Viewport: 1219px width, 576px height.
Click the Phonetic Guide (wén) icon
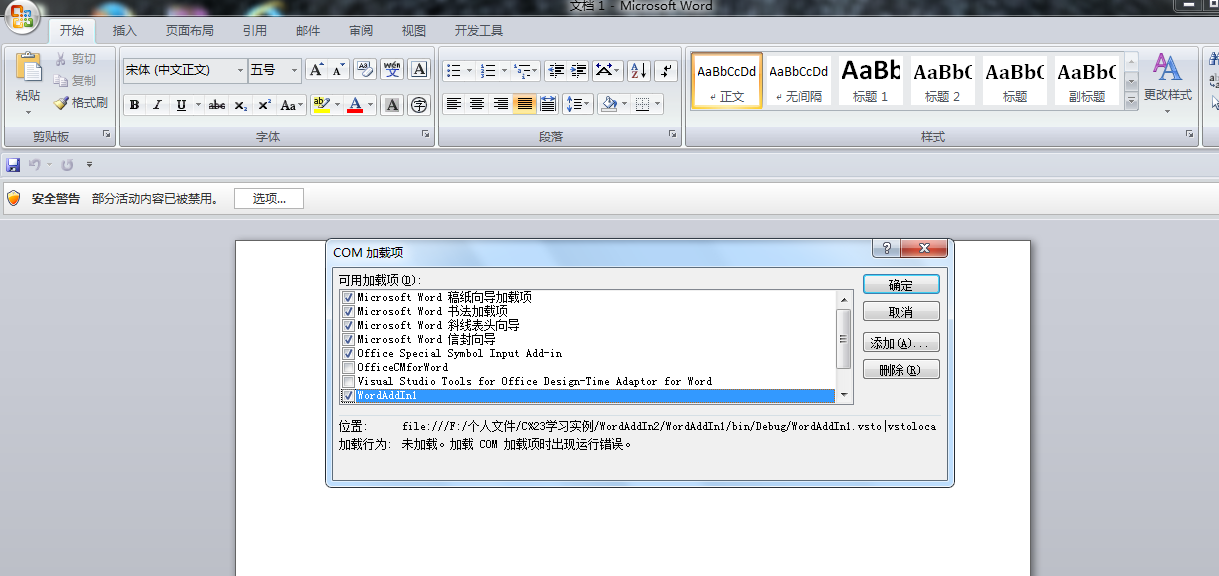[392, 70]
